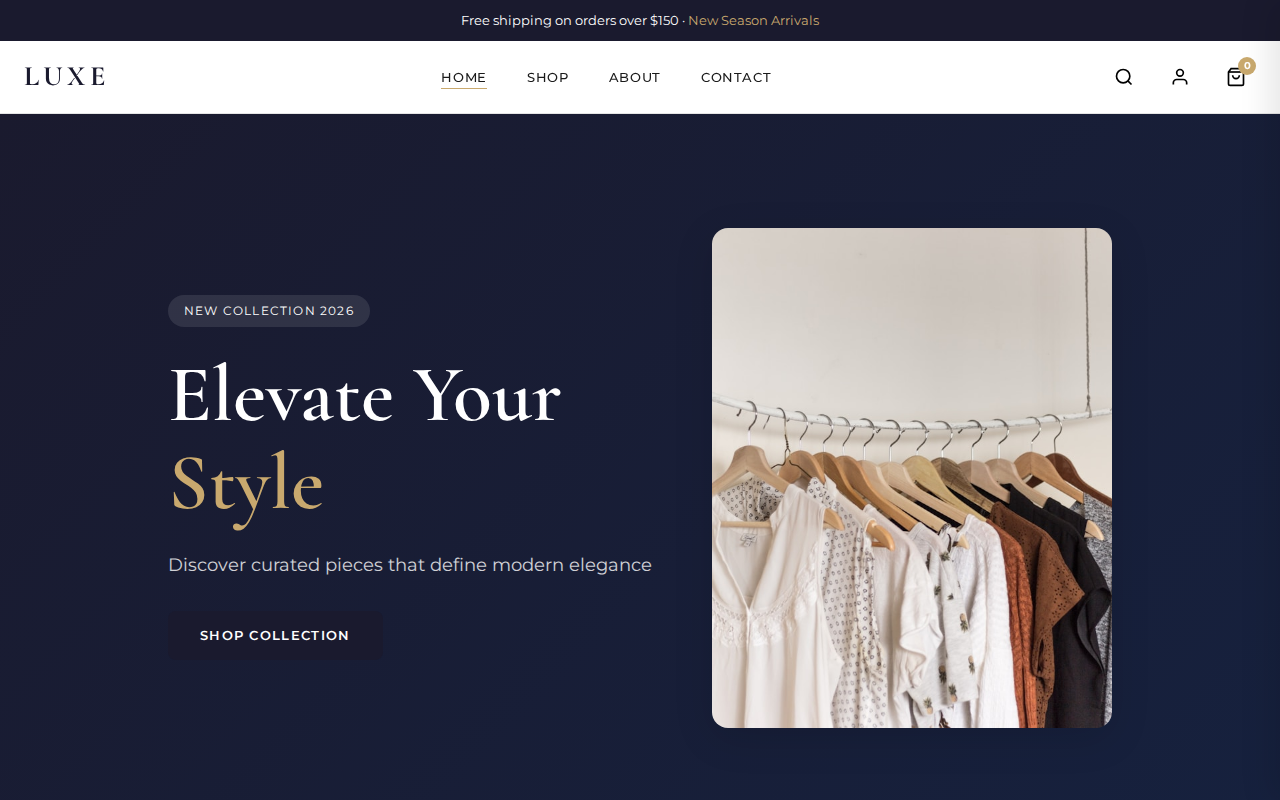Open the CONTACT navigation item
This screenshot has height=800, width=1280.
(x=736, y=78)
